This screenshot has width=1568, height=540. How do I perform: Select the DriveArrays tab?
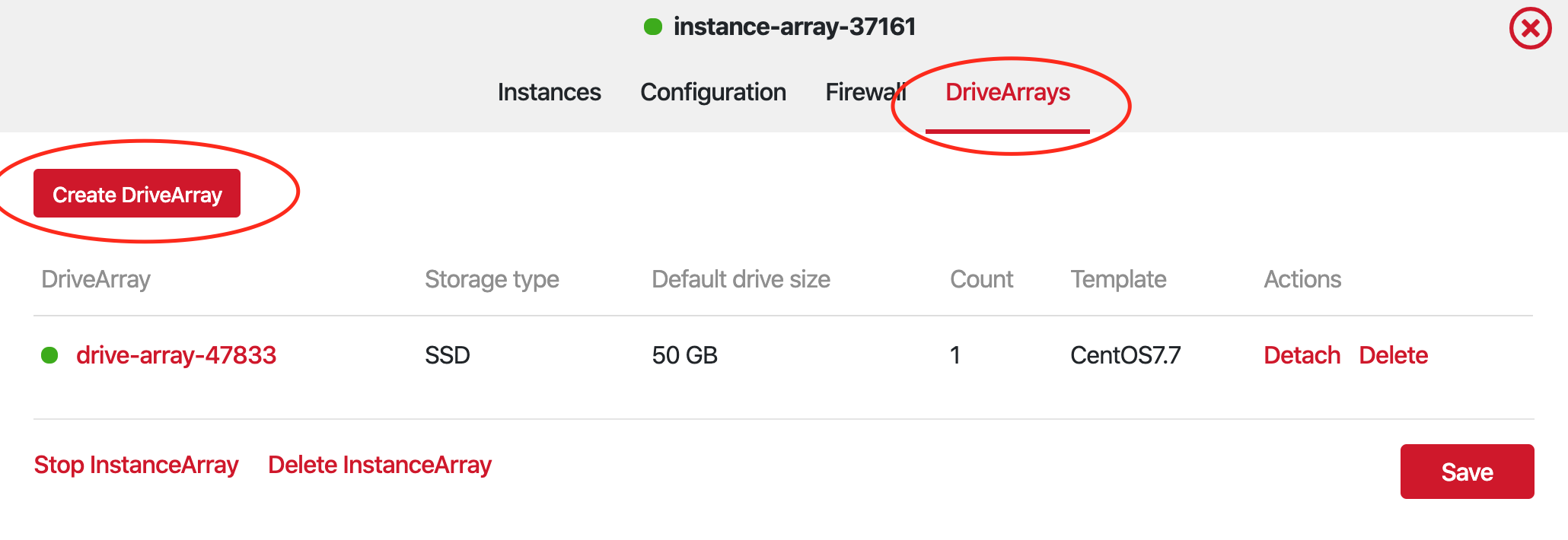[x=1007, y=93]
